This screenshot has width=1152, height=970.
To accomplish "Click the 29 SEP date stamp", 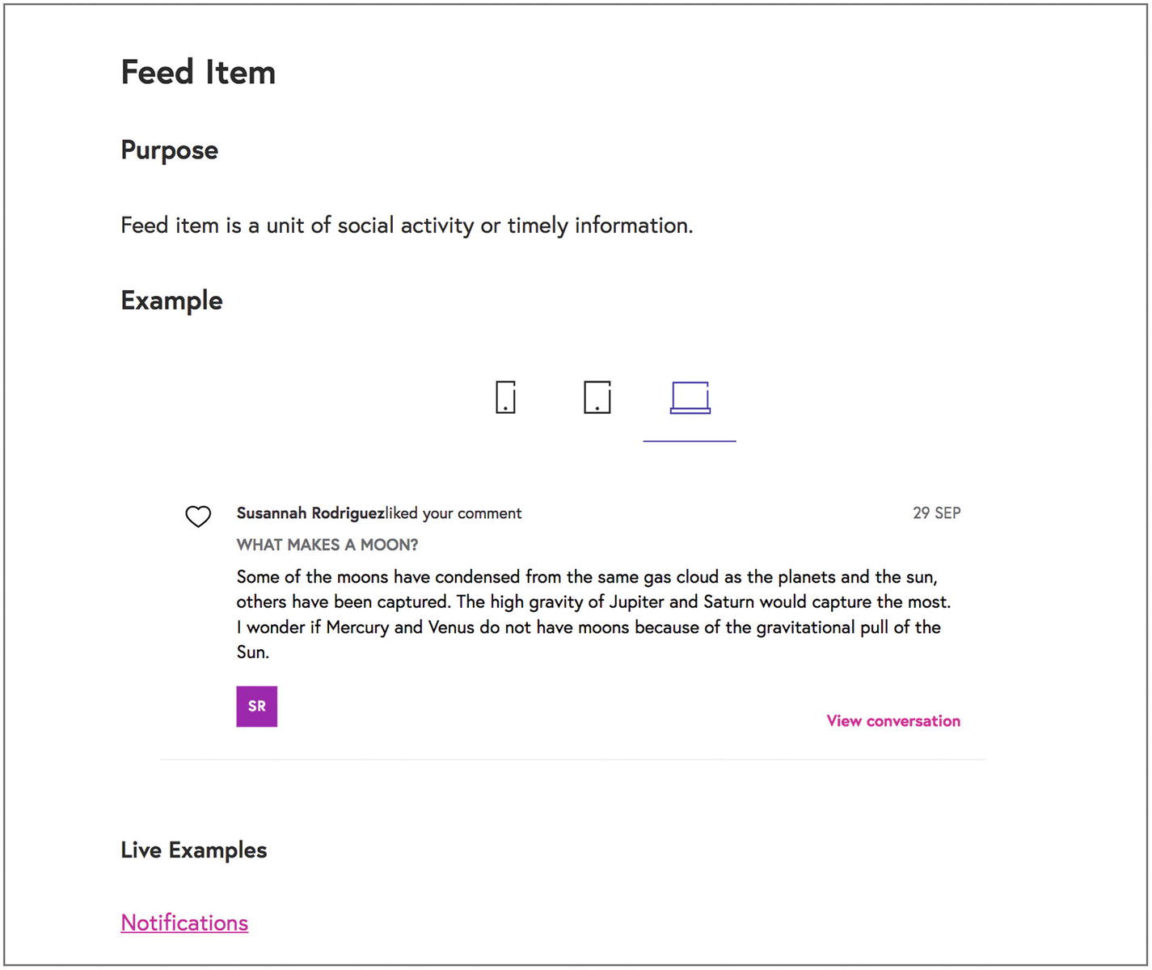I will [x=937, y=513].
